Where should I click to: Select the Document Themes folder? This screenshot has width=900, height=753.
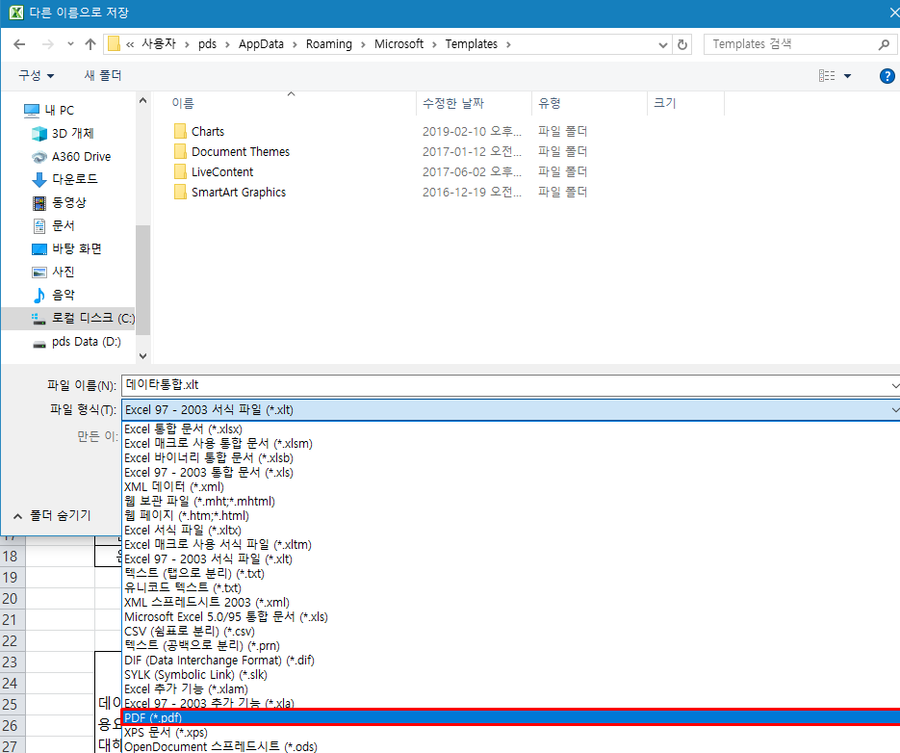(x=231, y=152)
